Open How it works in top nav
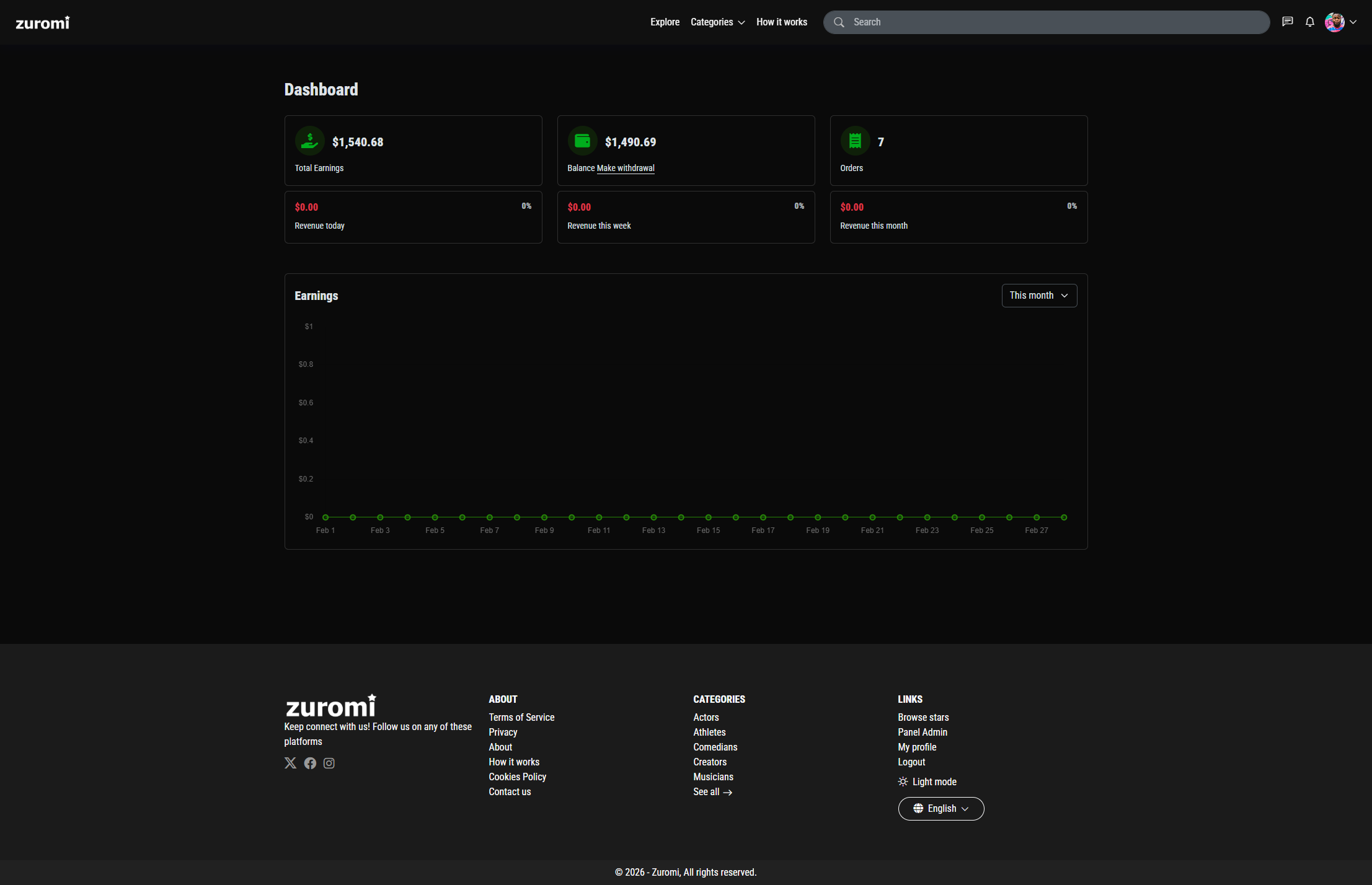The image size is (1372, 885). pyautogui.click(x=781, y=22)
